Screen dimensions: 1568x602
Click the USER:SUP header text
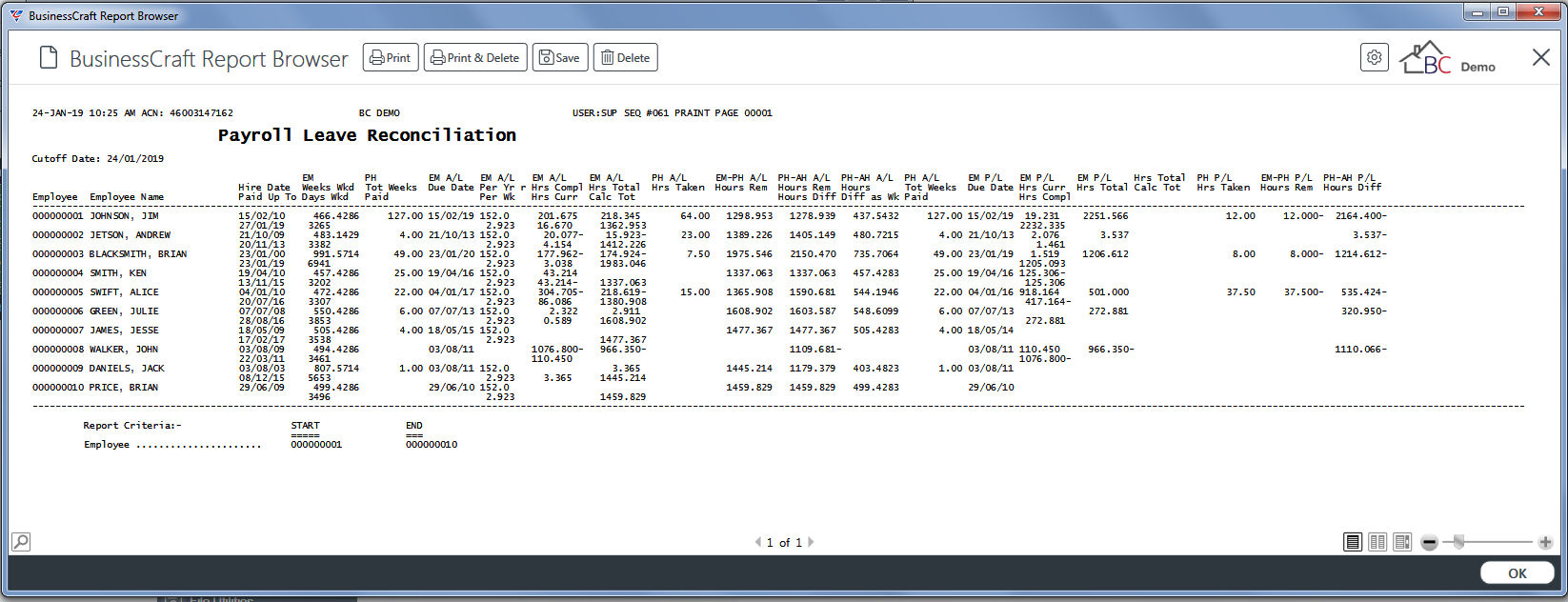coord(594,113)
